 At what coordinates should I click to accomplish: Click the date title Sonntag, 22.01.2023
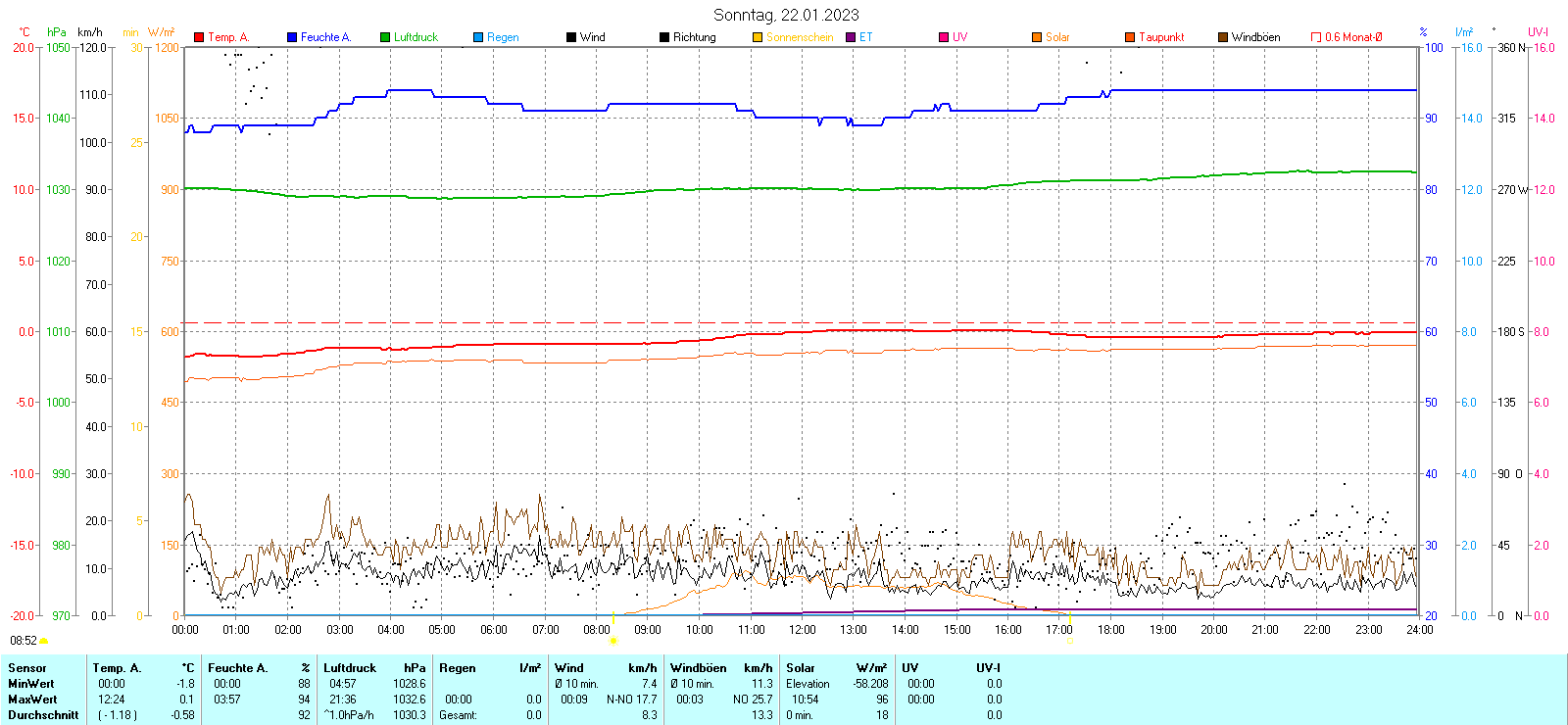(786, 15)
